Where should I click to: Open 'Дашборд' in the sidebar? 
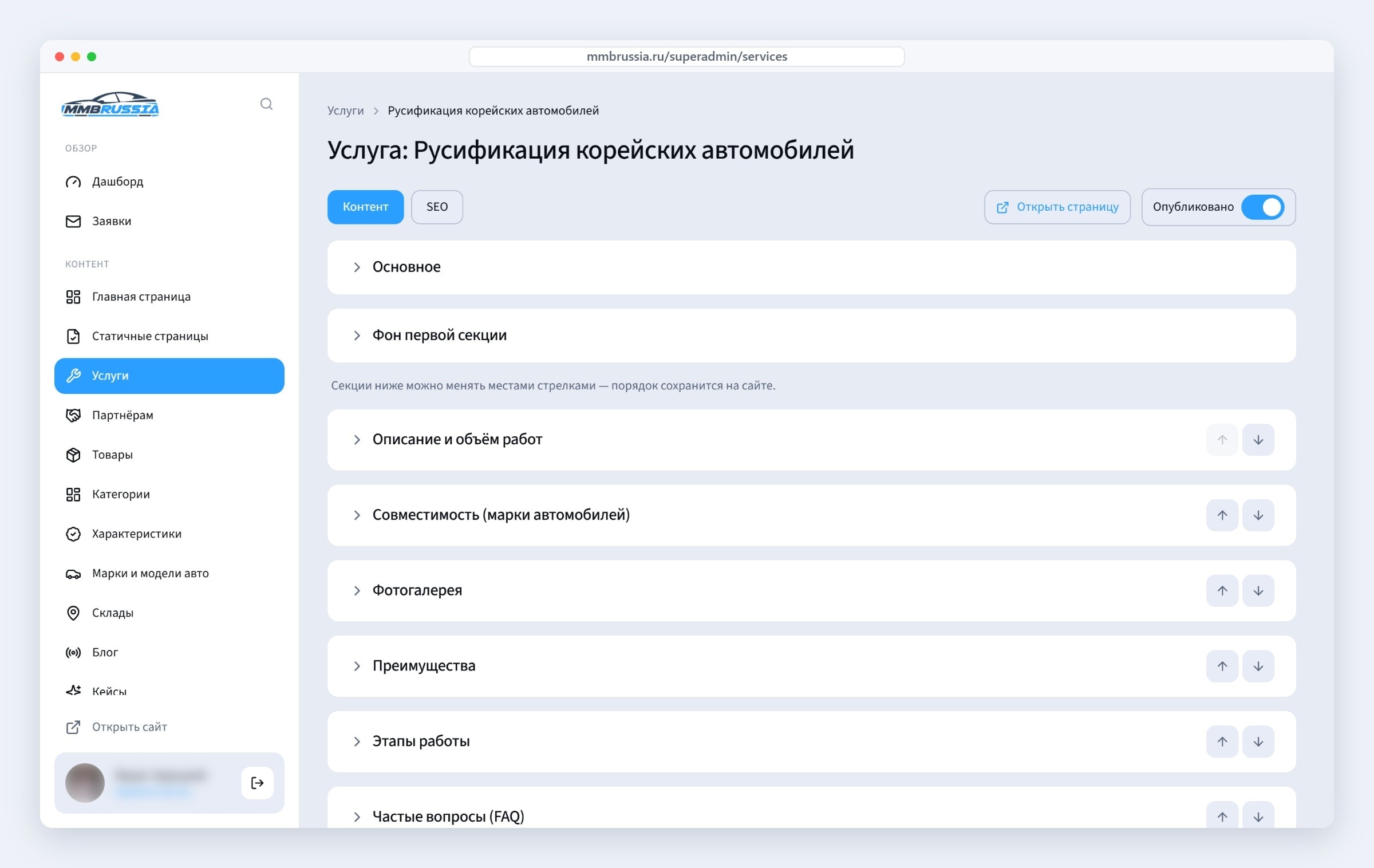coord(169,182)
